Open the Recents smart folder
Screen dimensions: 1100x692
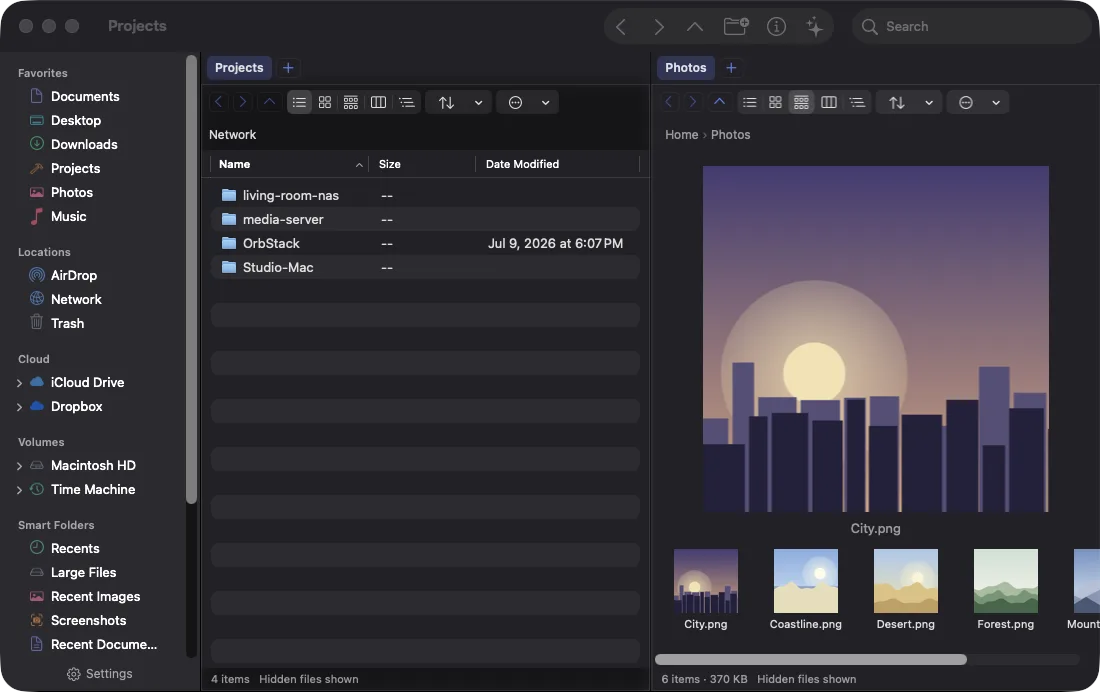[75, 548]
